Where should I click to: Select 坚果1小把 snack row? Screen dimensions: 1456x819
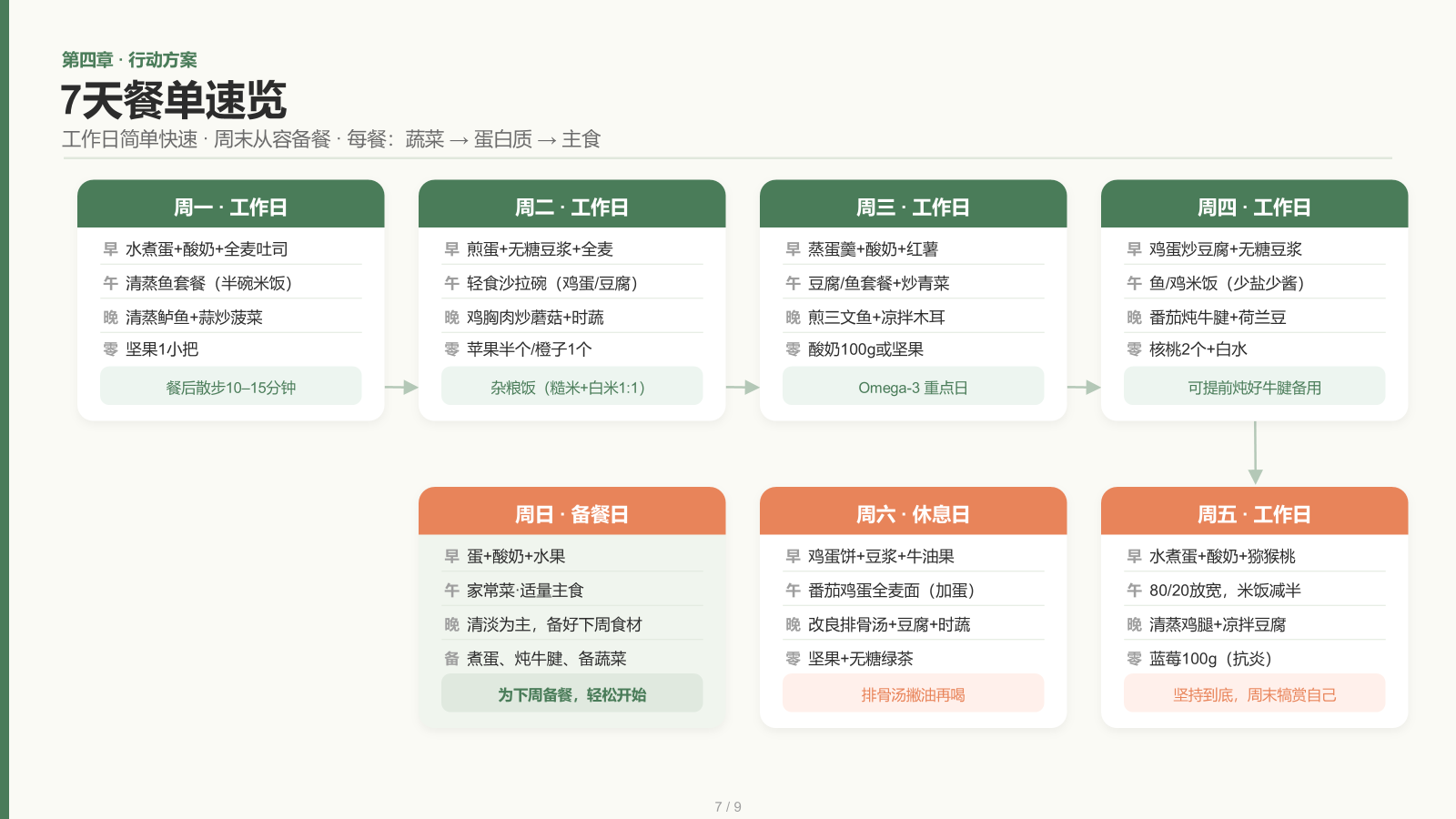pyautogui.click(x=231, y=349)
